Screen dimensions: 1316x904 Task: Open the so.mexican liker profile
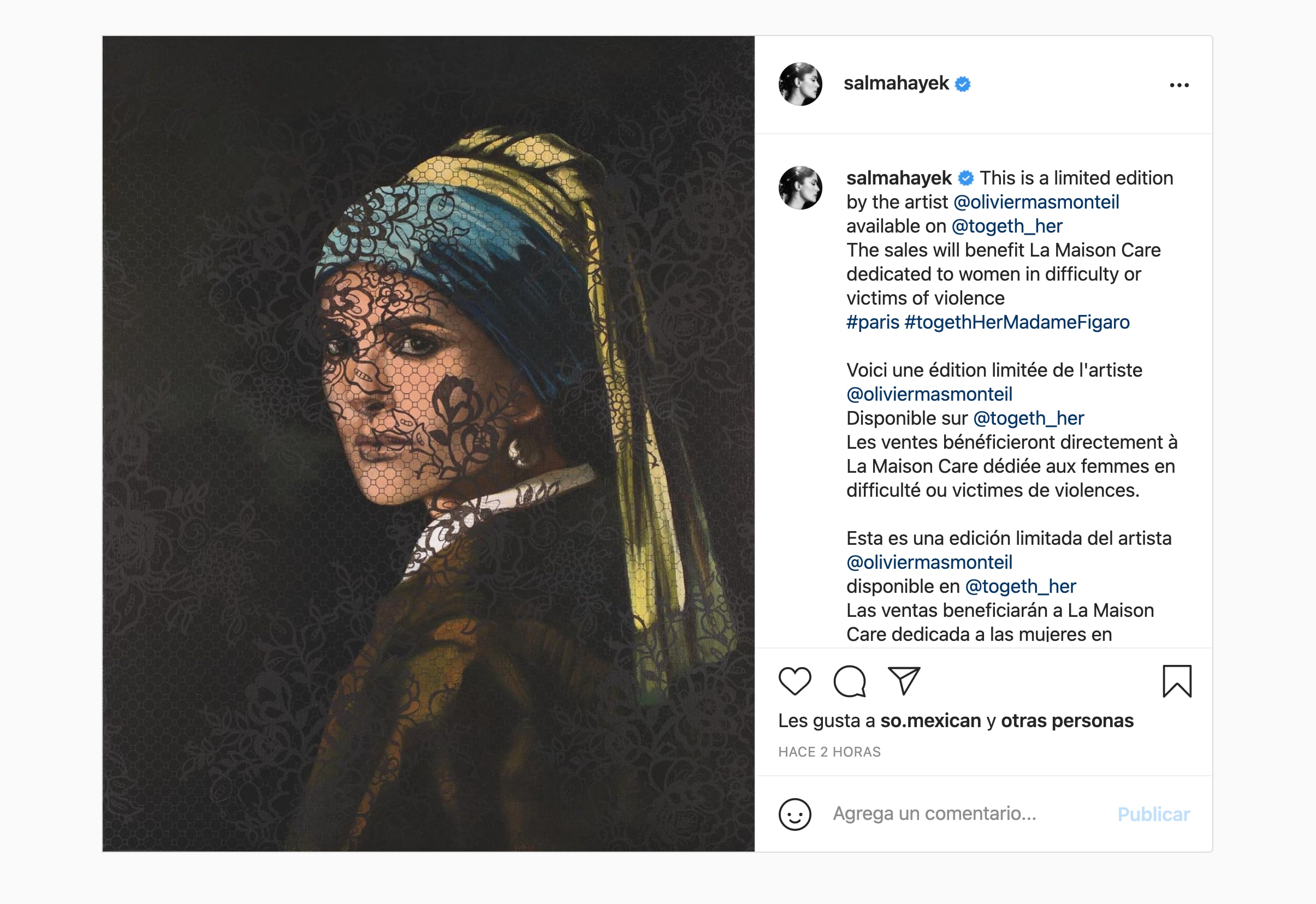coord(930,721)
